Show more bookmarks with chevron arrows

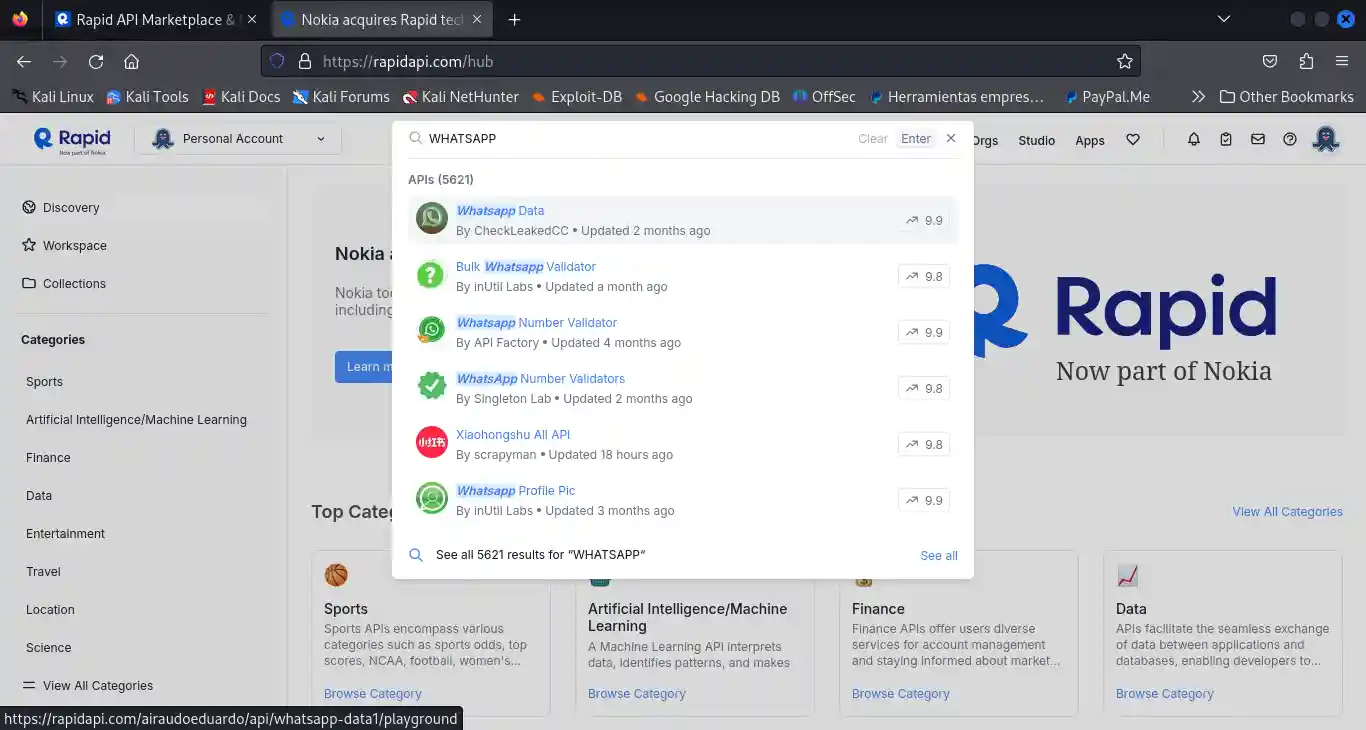(x=1198, y=97)
